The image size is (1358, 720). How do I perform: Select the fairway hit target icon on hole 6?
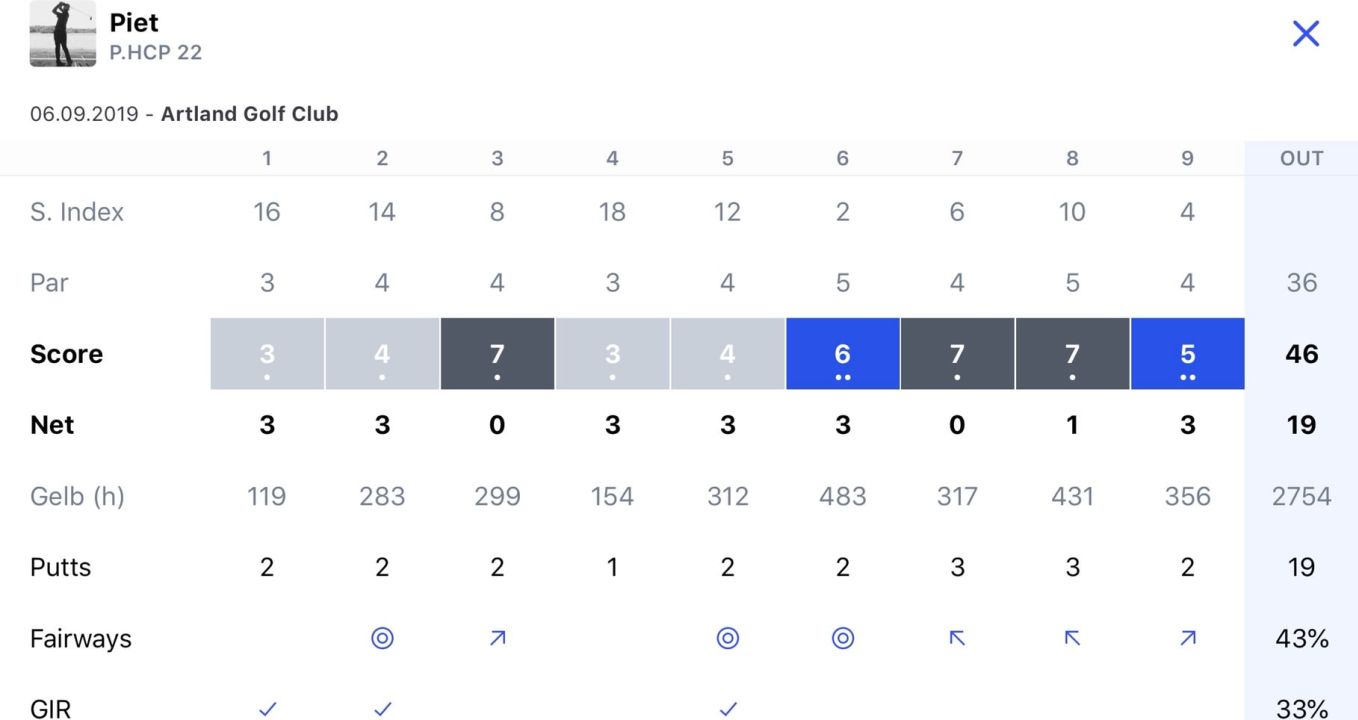click(842, 638)
